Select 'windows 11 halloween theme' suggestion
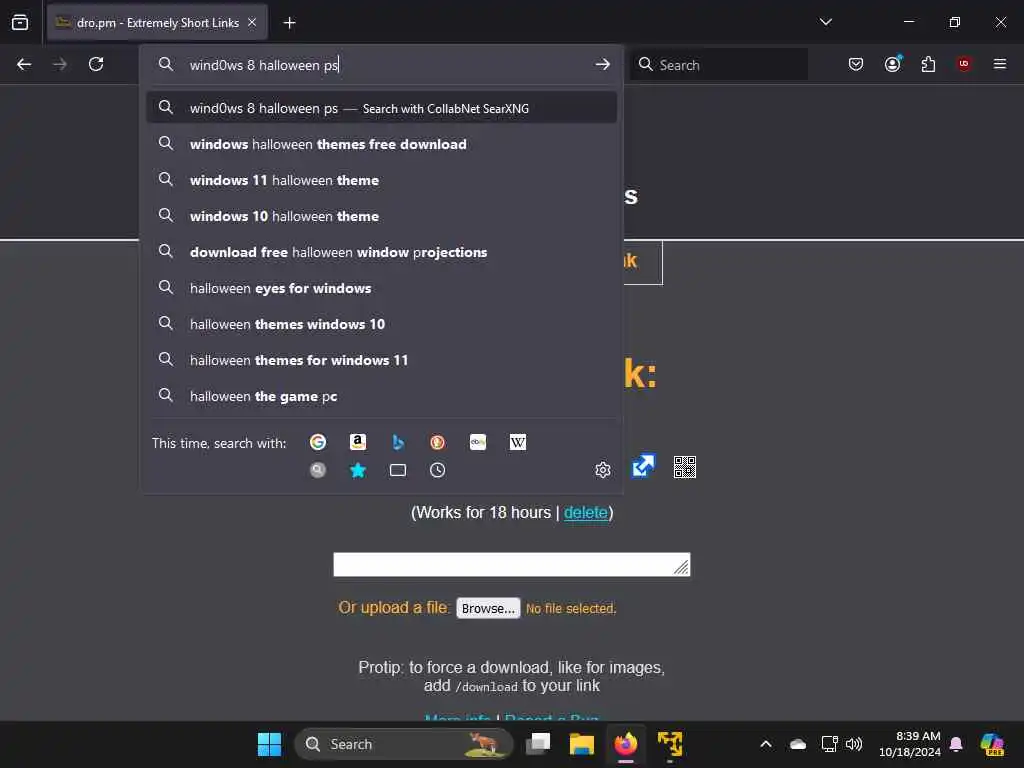Viewport: 1024px width, 768px height. click(x=381, y=180)
